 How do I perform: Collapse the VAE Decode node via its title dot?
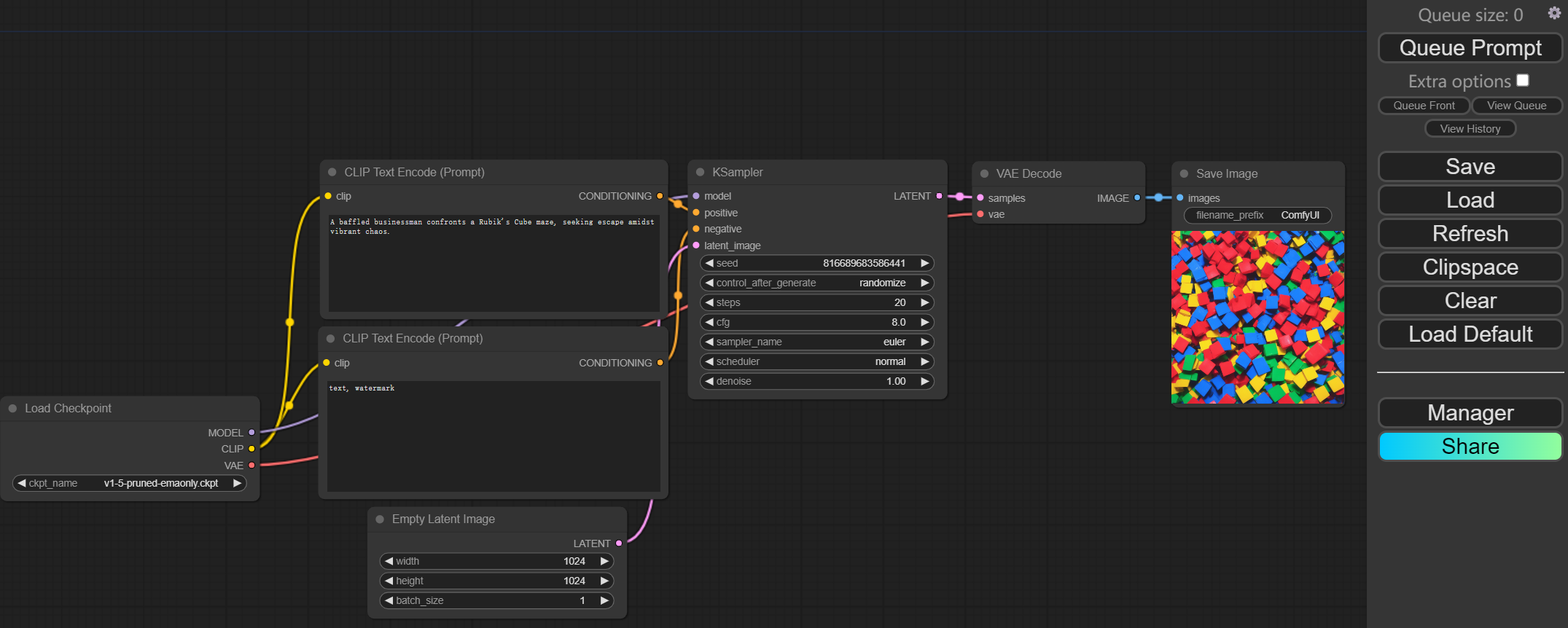(984, 173)
